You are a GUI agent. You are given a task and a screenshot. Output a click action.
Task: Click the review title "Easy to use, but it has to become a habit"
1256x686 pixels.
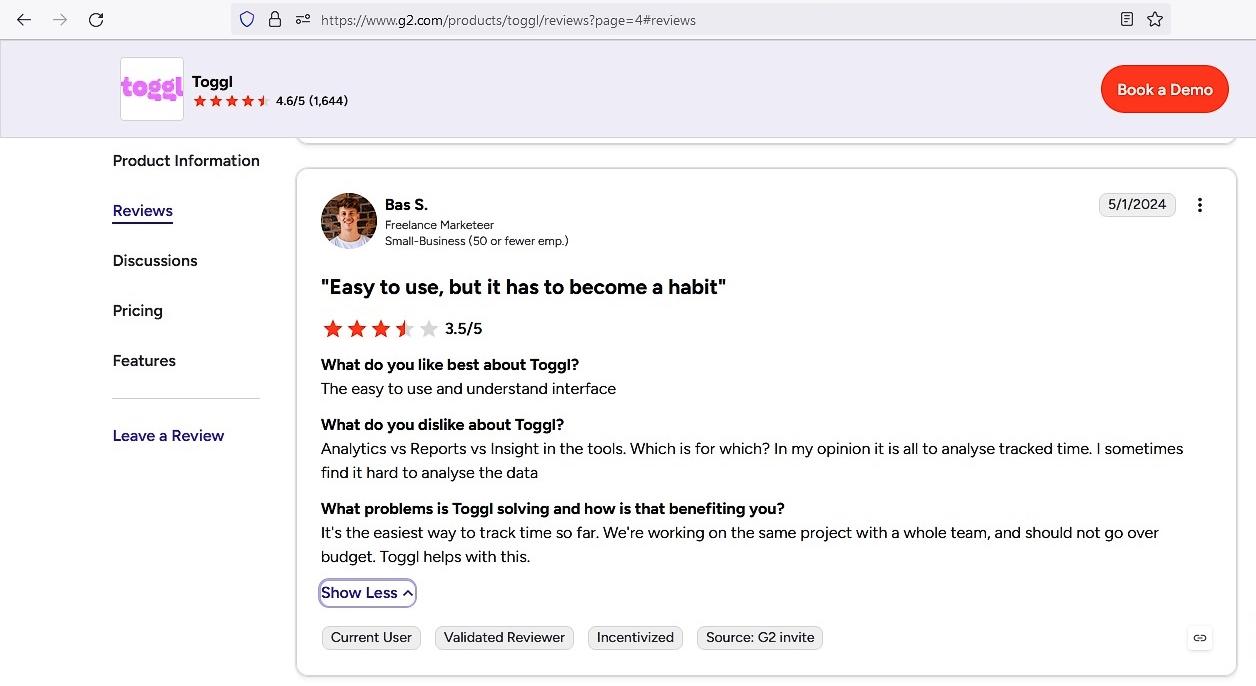click(523, 287)
